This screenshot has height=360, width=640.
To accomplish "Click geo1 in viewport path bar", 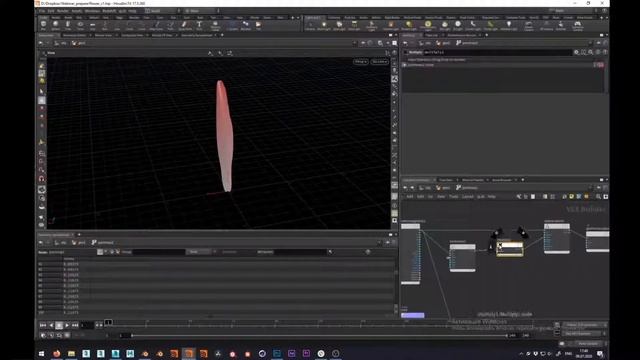I will (x=79, y=43).
